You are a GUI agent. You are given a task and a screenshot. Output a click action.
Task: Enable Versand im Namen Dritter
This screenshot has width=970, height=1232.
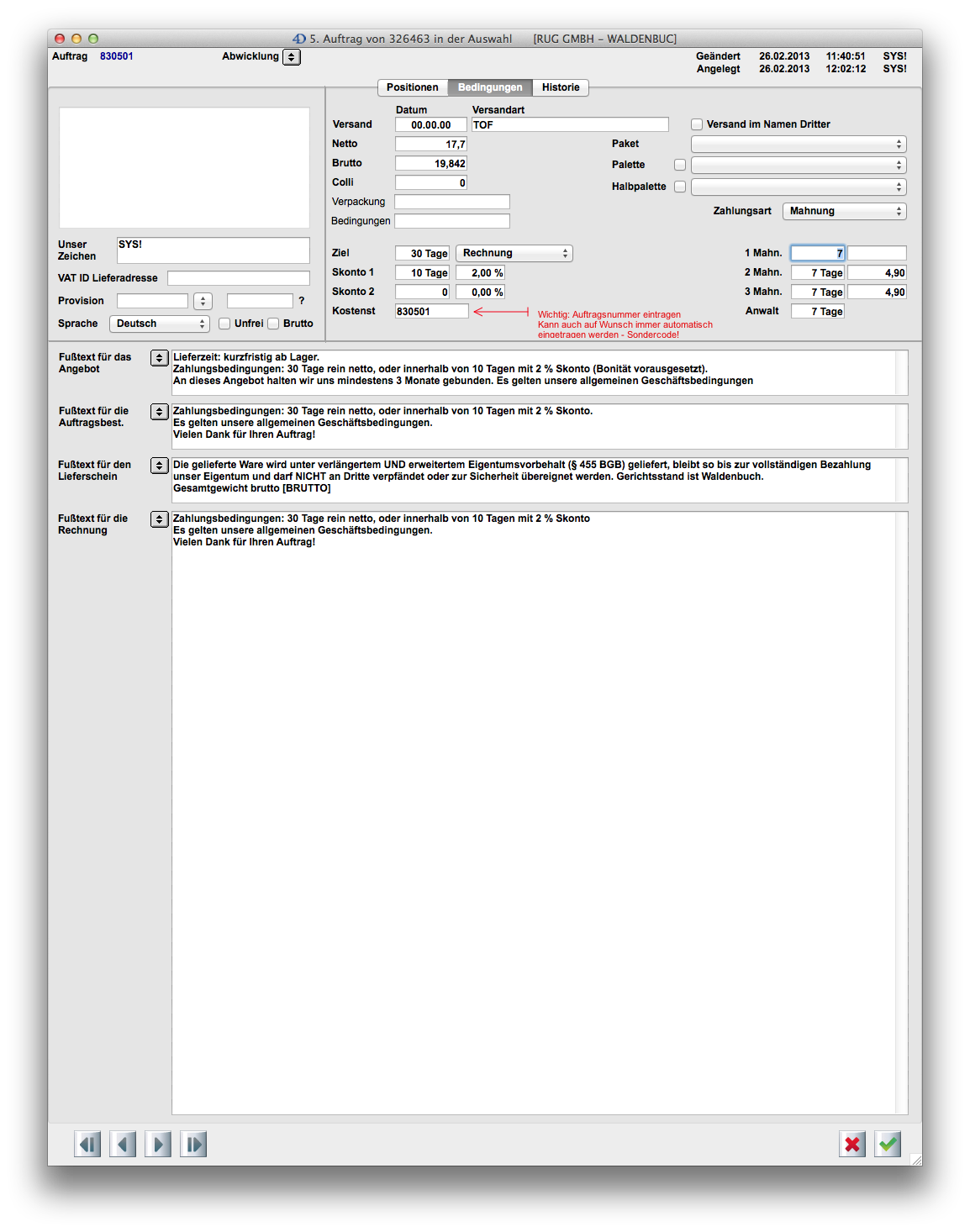point(697,124)
